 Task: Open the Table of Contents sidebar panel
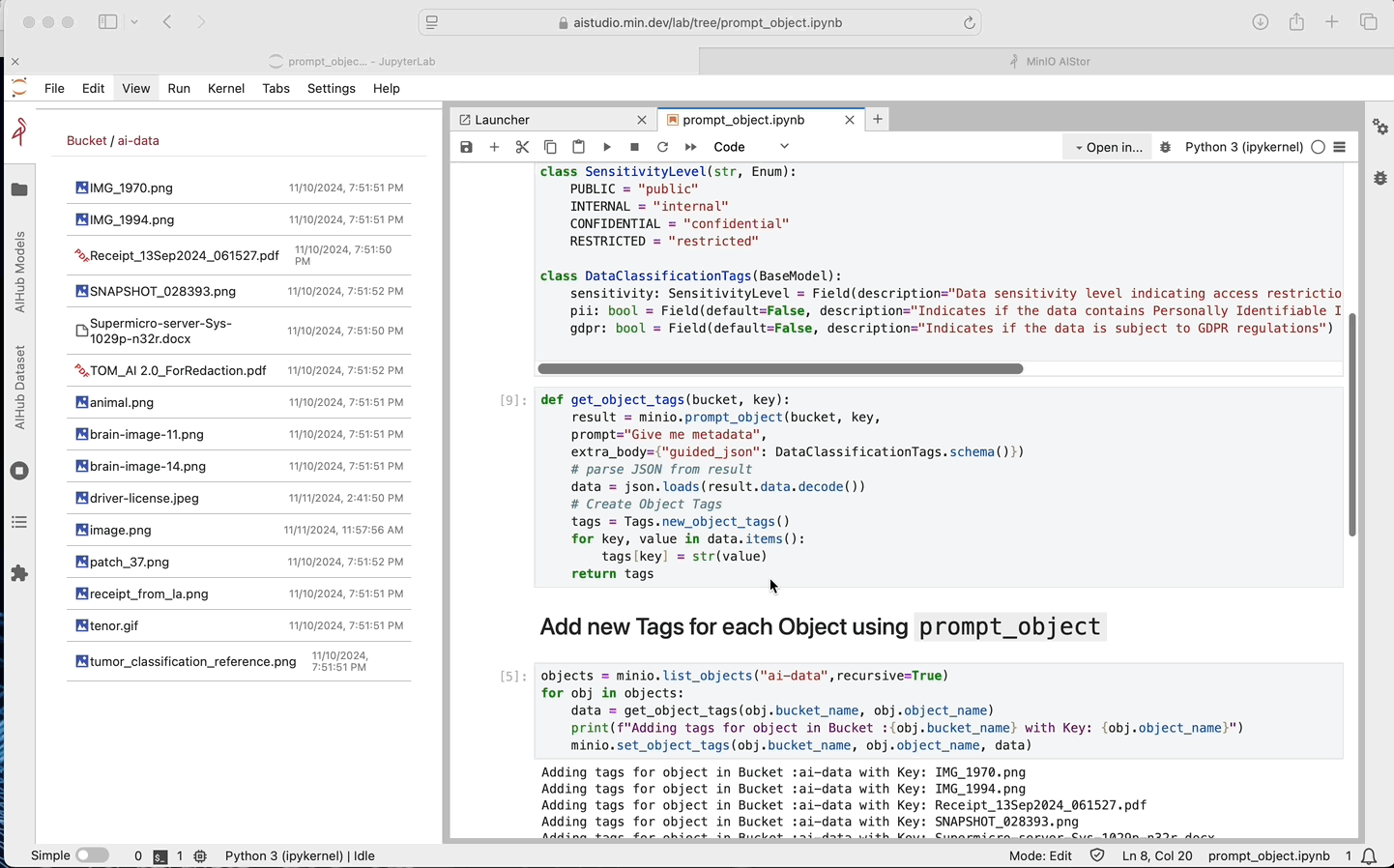(19, 522)
